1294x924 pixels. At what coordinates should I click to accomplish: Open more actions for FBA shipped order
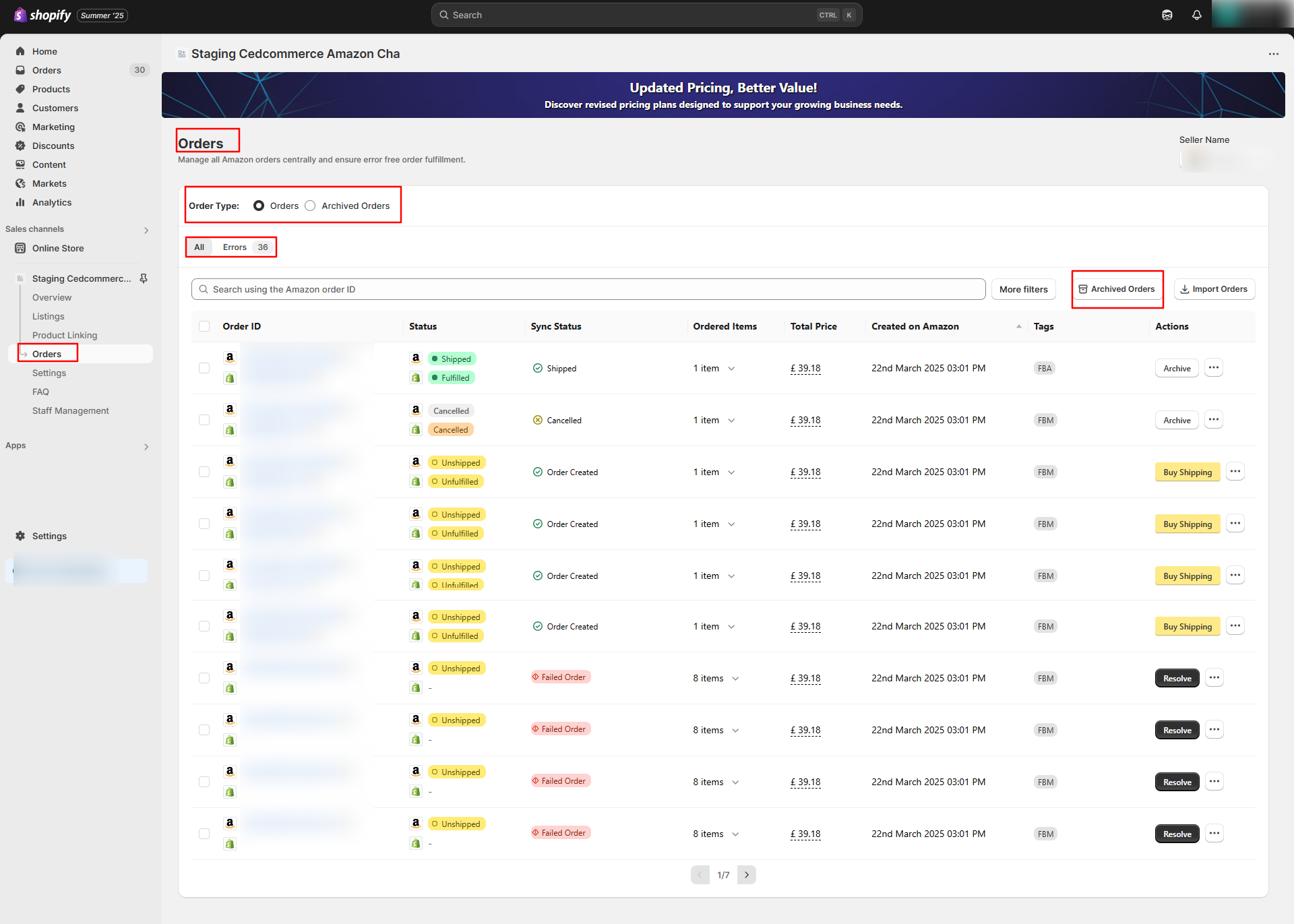[x=1214, y=368]
